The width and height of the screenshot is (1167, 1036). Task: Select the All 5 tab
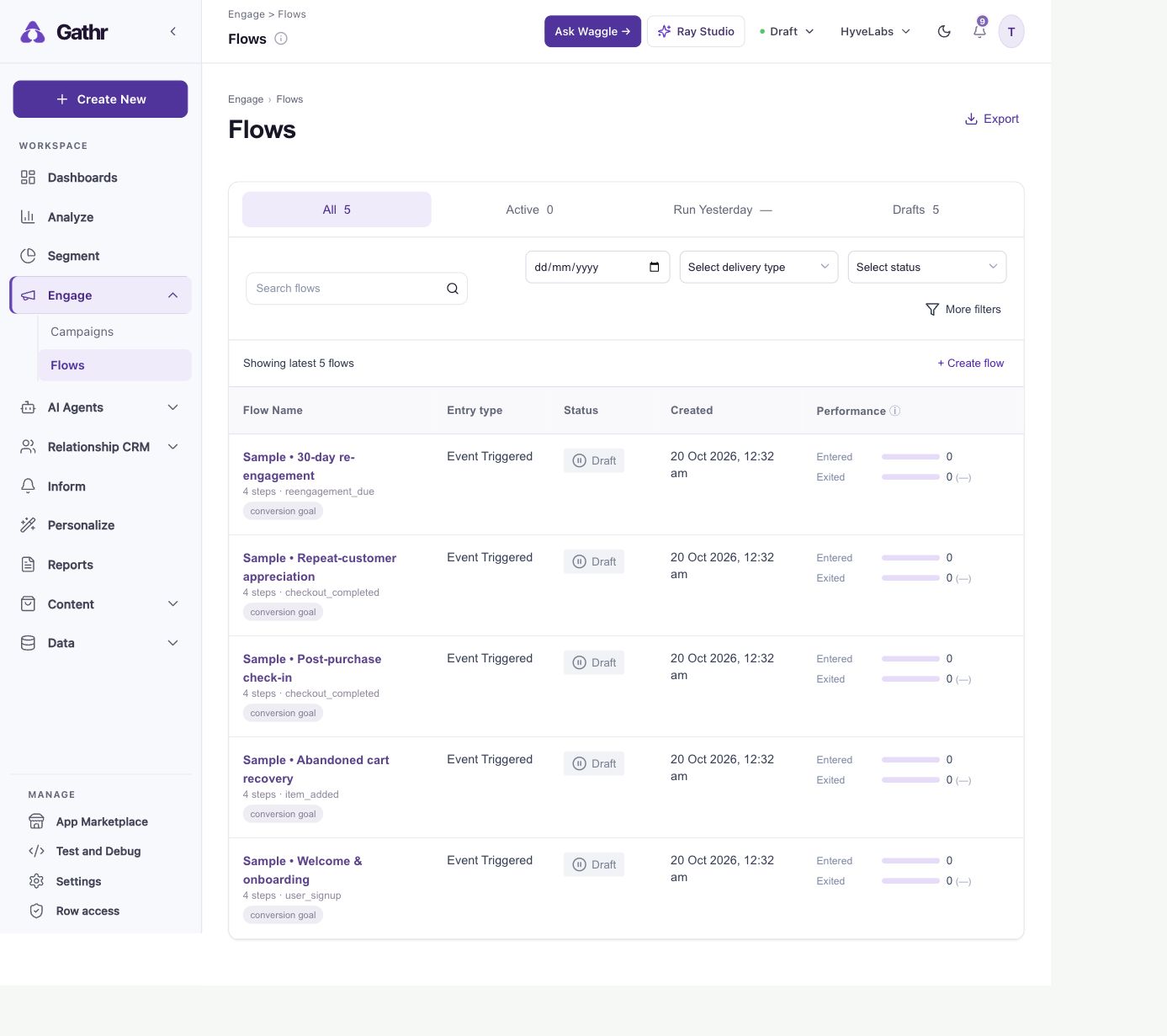click(x=337, y=210)
